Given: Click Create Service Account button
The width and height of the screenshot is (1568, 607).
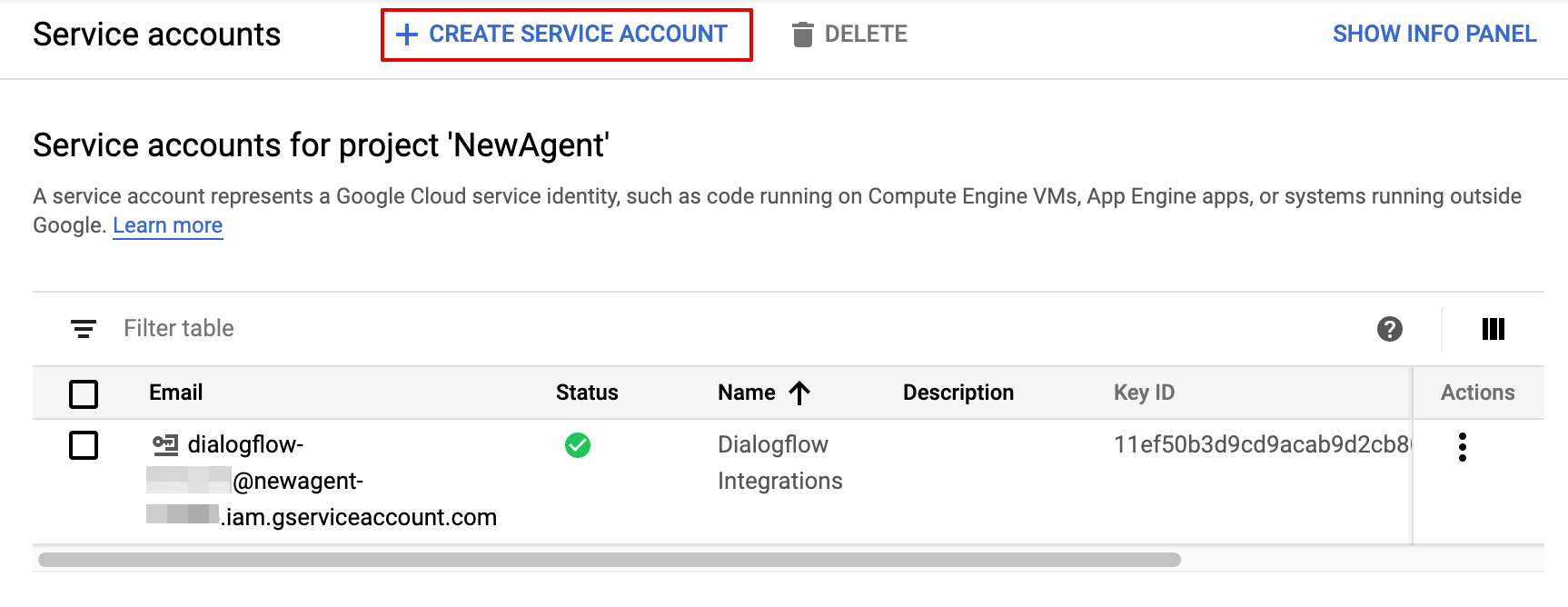Looking at the screenshot, I should tap(566, 35).
